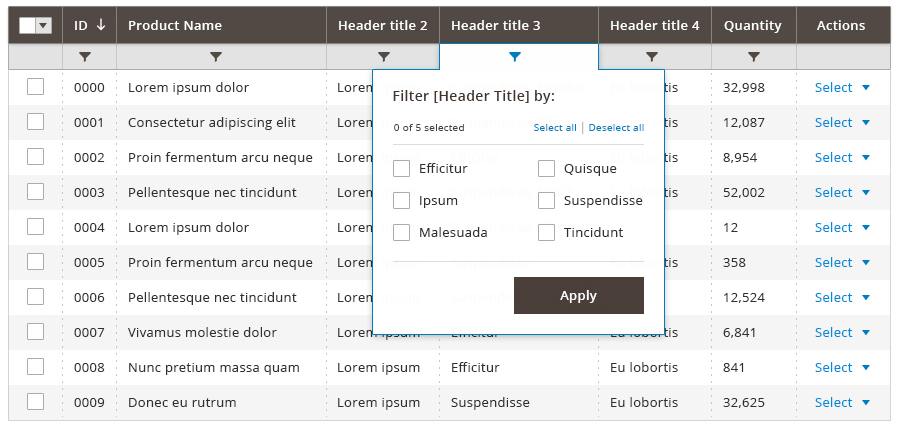Open the bulk select dropdown arrow in header
913x431 pixels.
tap(44, 26)
